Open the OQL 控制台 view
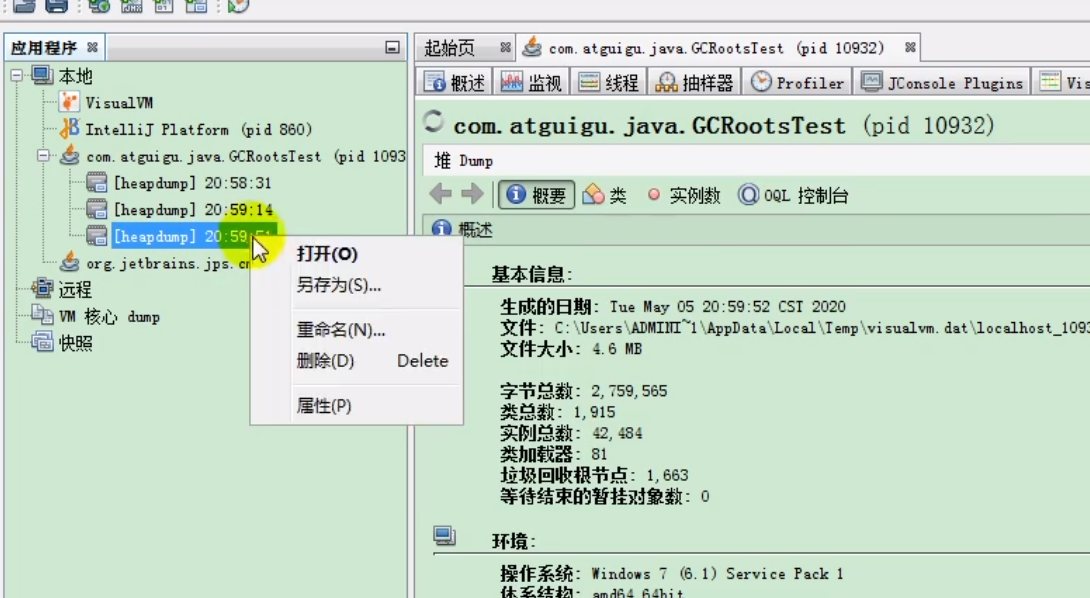Image resolution: width=1090 pixels, height=598 pixels. [793, 195]
